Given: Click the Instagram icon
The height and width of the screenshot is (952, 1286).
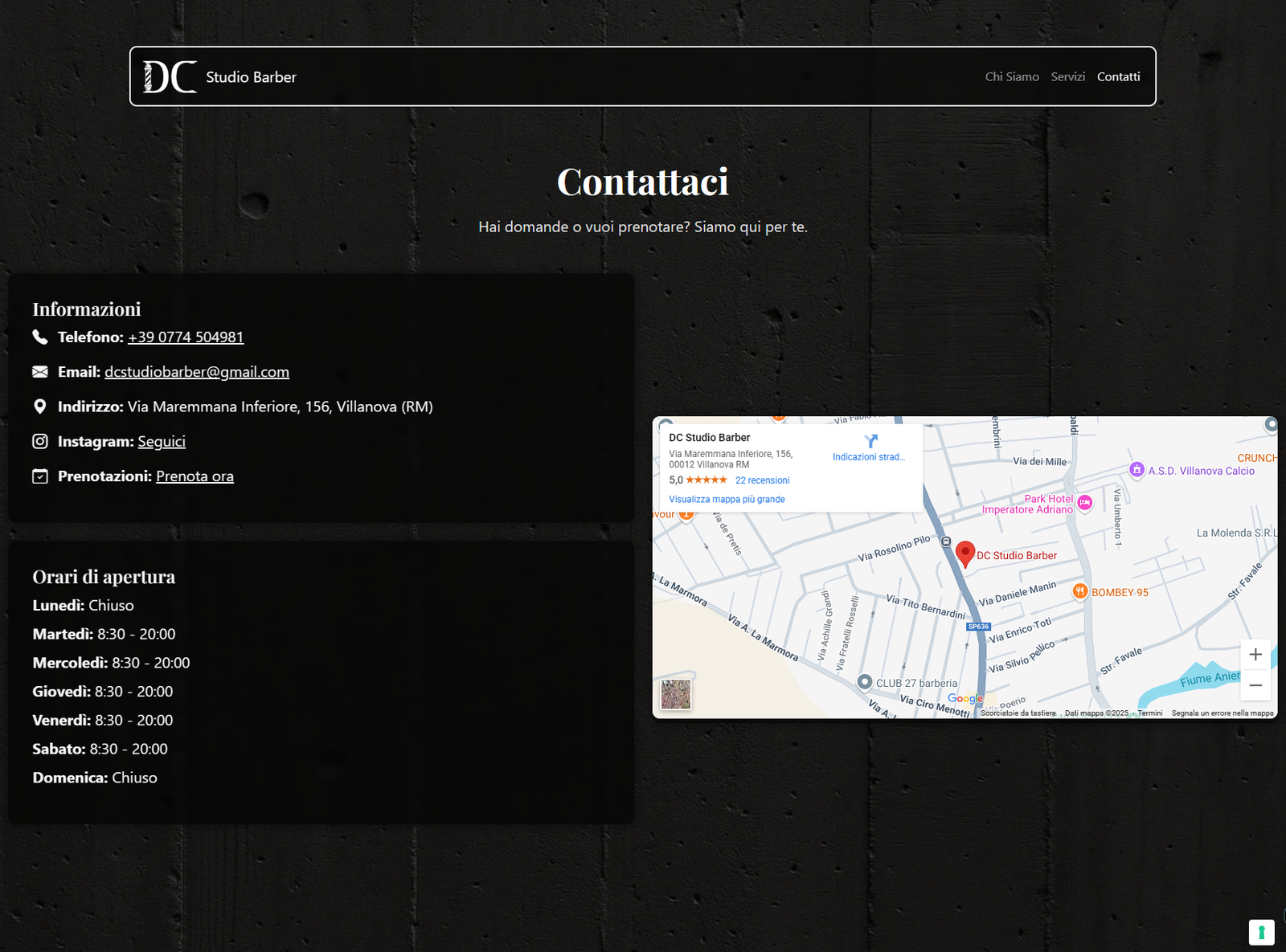Looking at the screenshot, I should pyautogui.click(x=40, y=441).
